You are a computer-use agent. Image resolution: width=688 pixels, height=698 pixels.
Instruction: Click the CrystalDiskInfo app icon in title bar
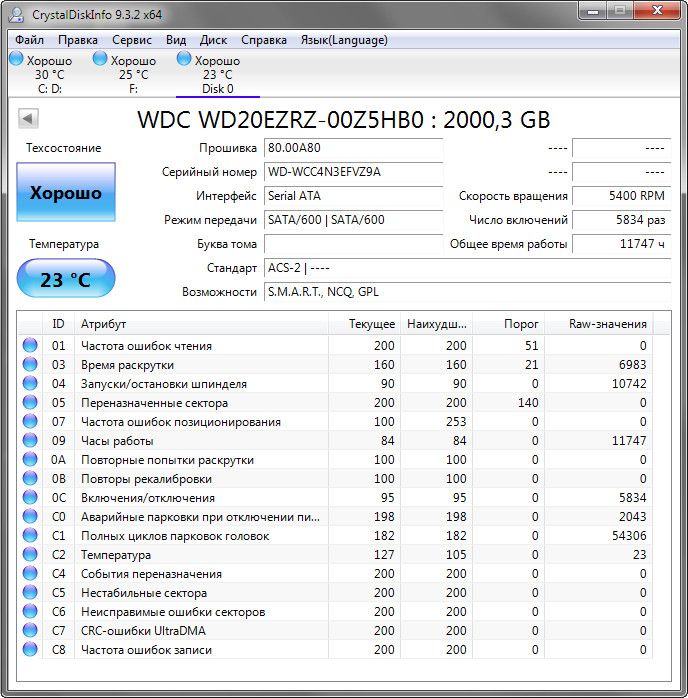pos(16,14)
